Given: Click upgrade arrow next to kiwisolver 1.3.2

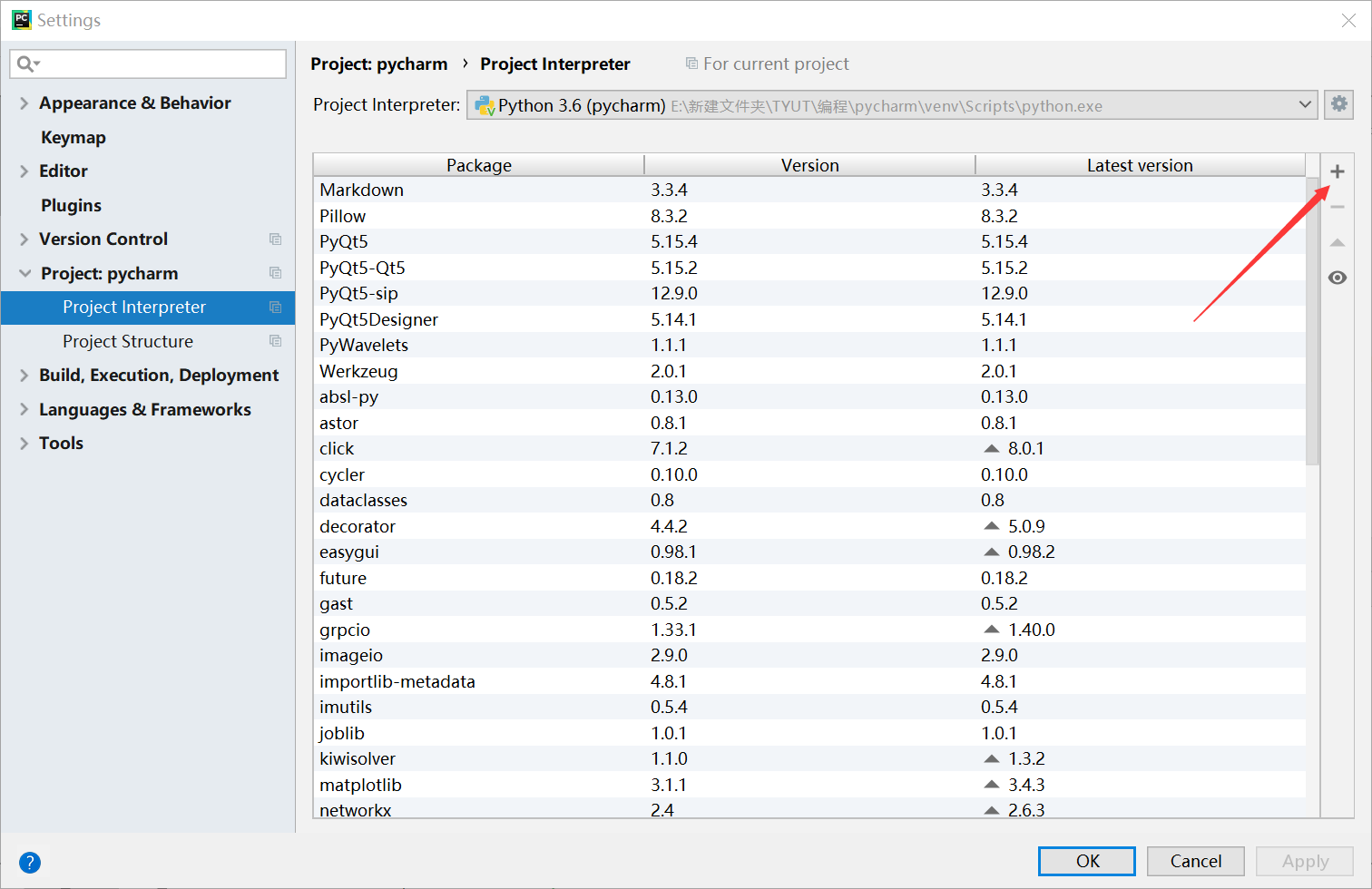Looking at the screenshot, I should (991, 758).
